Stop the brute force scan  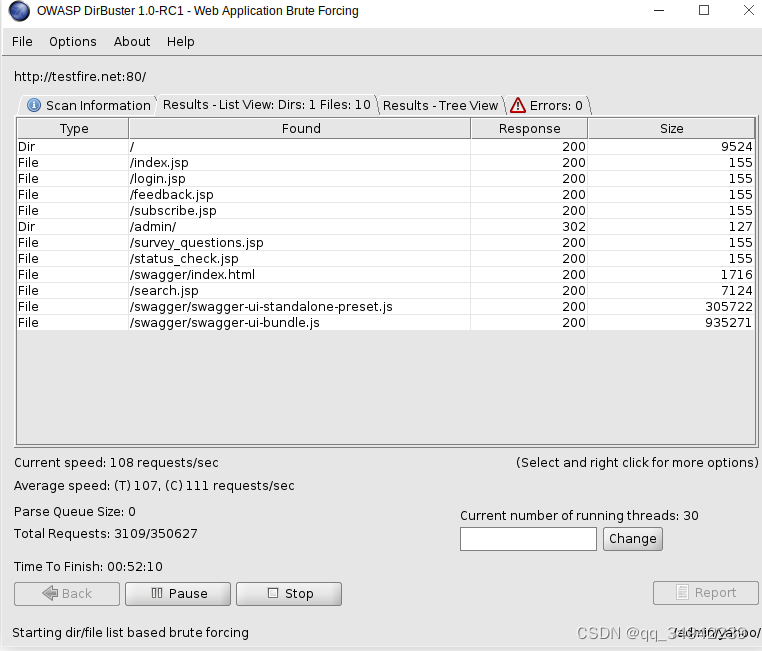(x=289, y=594)
